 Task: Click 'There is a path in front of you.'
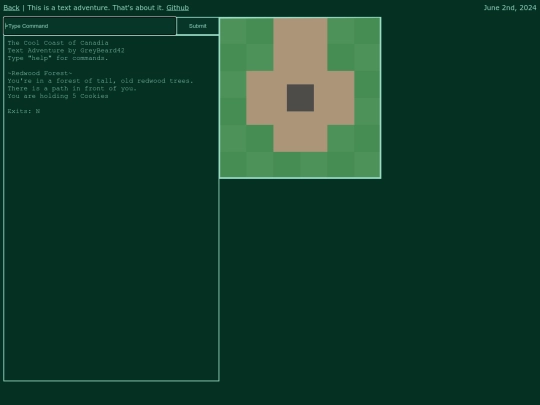(x=72, y=88)
